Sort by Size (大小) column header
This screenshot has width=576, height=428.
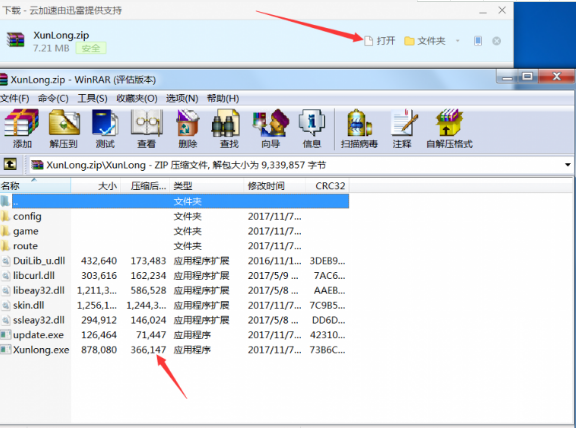96,186
